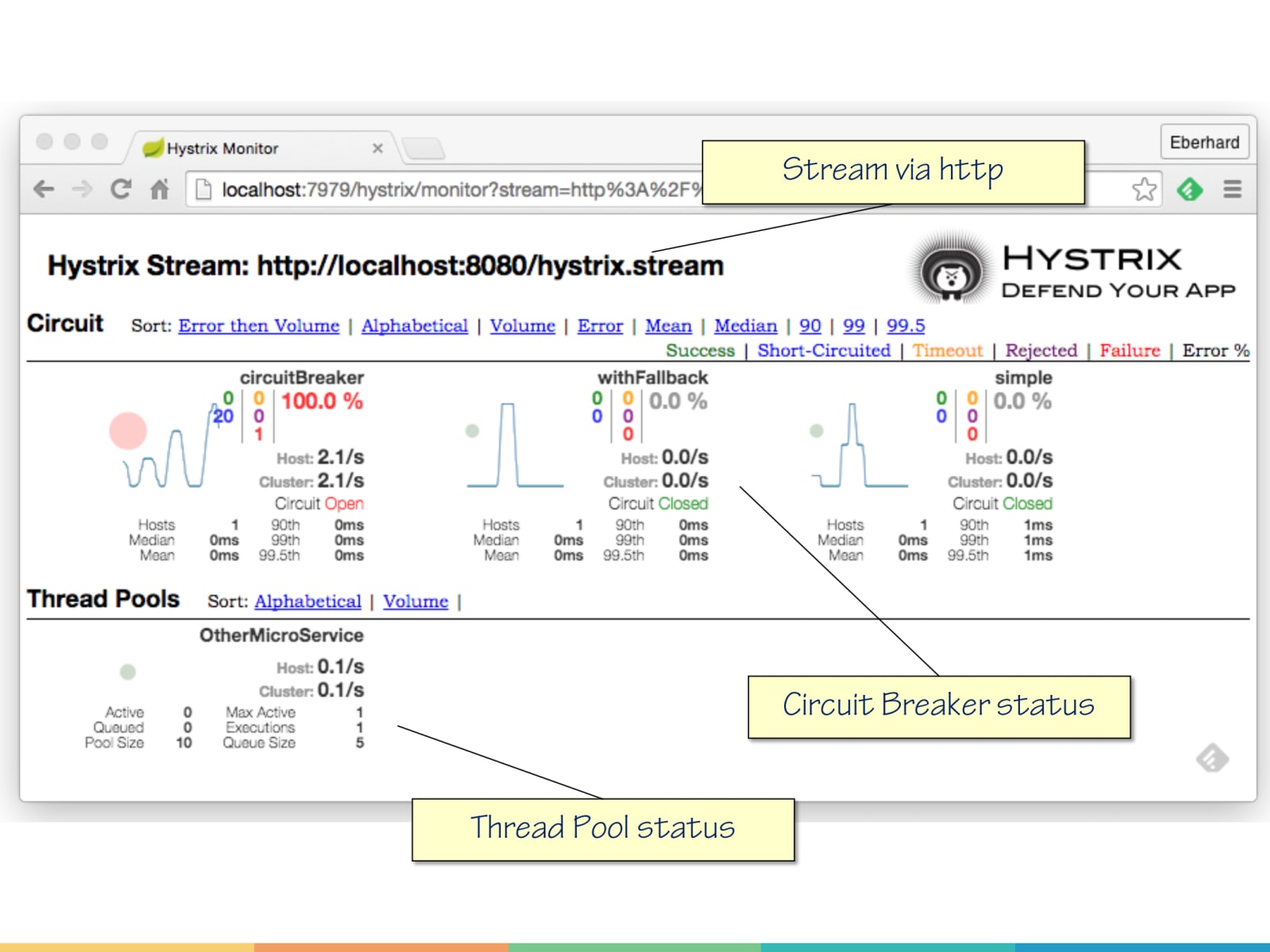Sort circuits by Volume
This screenshot has width=1270, height=952.
pos(522,325)
